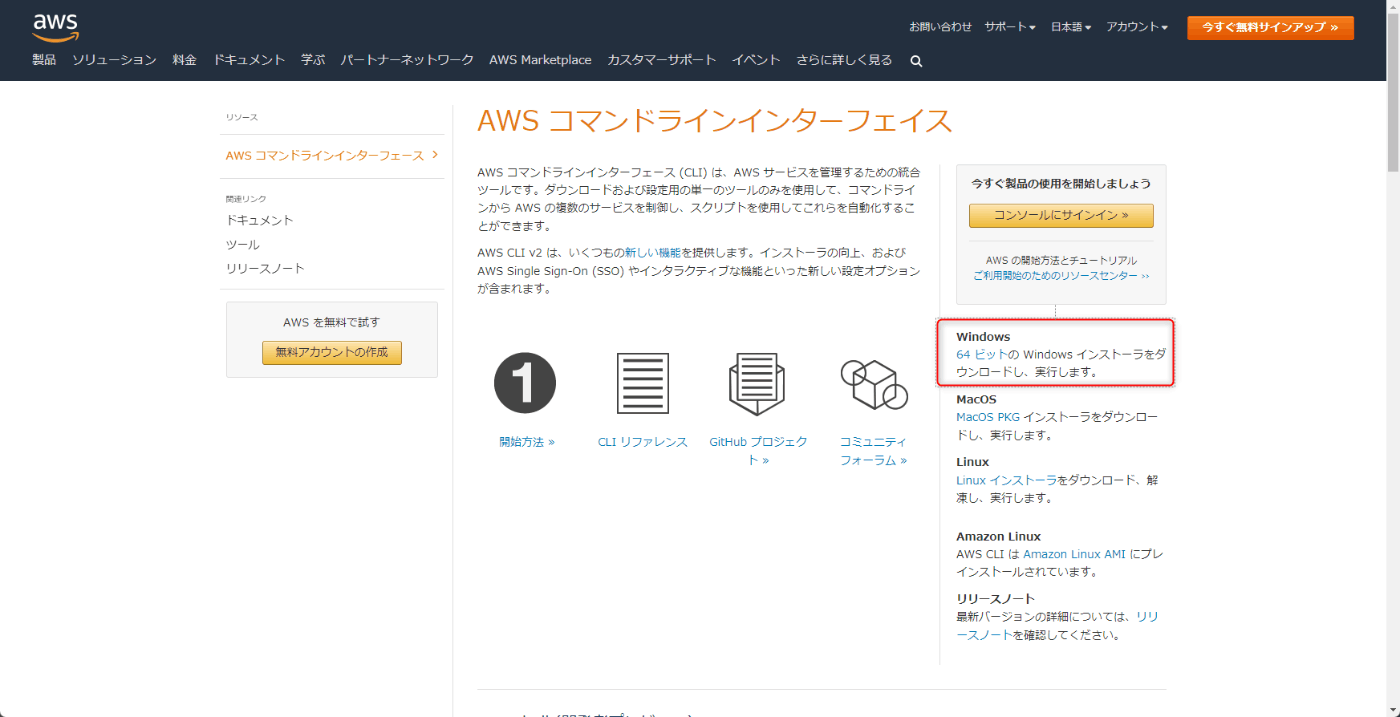Click the 64 ビット Windows installer link

click(x=981, y=354)
